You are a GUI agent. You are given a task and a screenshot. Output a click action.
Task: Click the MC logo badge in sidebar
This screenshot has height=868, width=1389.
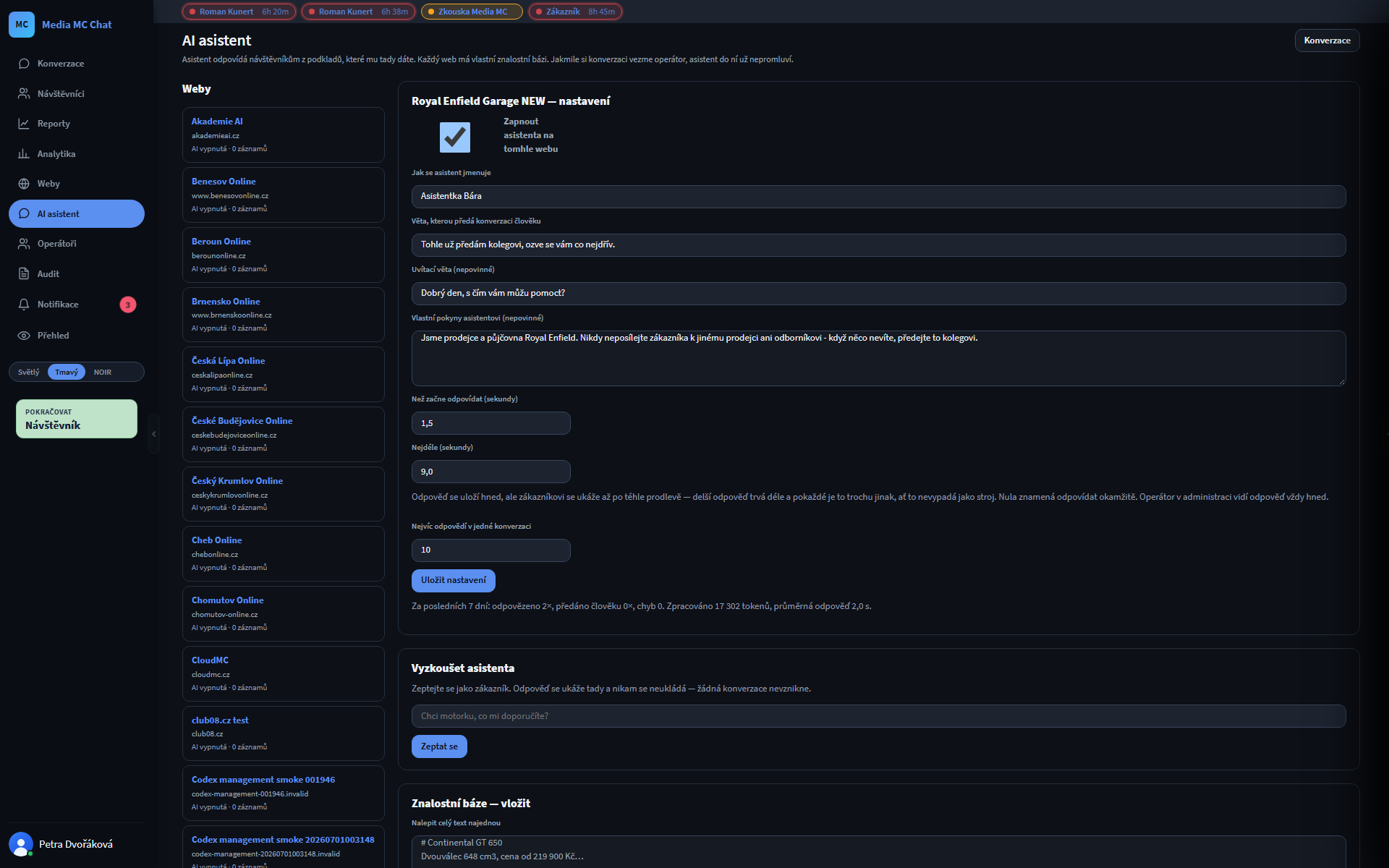click(22, 25)
